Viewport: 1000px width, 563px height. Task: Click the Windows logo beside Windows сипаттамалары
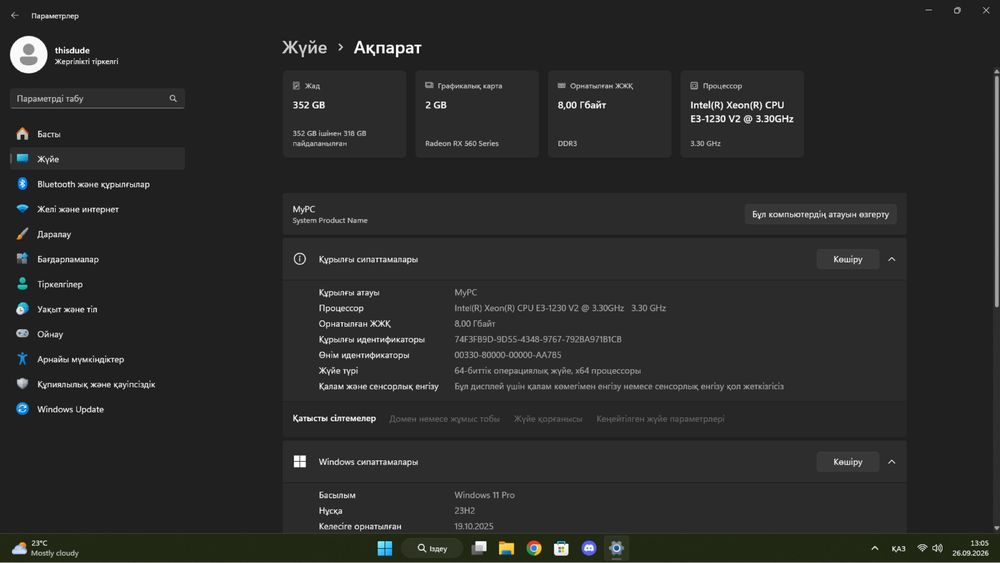(300, 462)
